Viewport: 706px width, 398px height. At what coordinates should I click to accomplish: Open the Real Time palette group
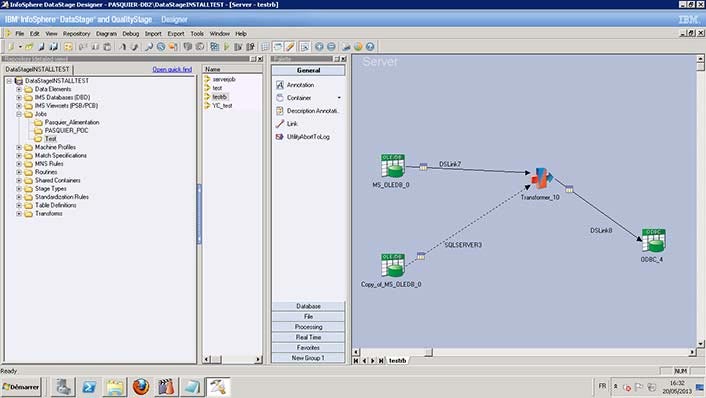click(x=308, y=337)
